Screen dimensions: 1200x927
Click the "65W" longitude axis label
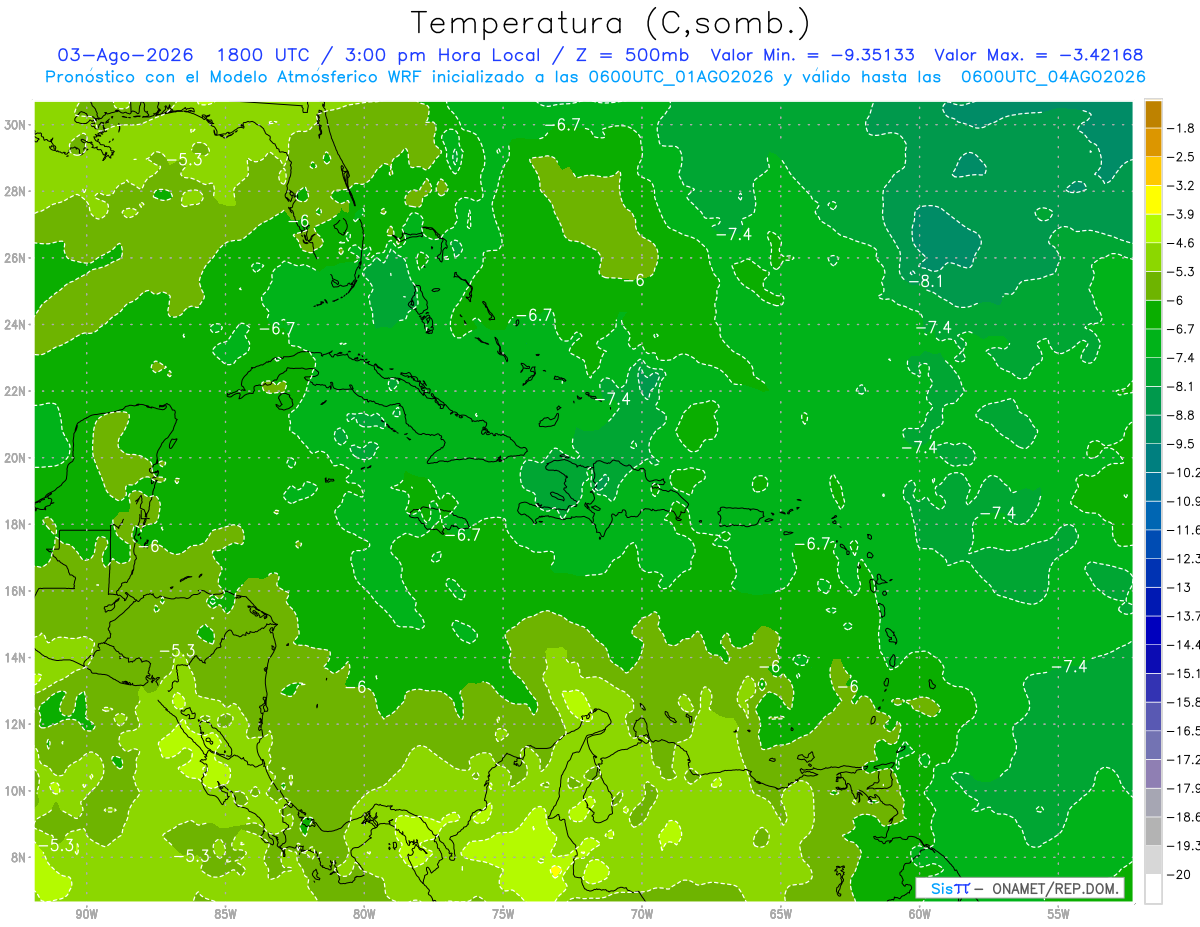781,915
